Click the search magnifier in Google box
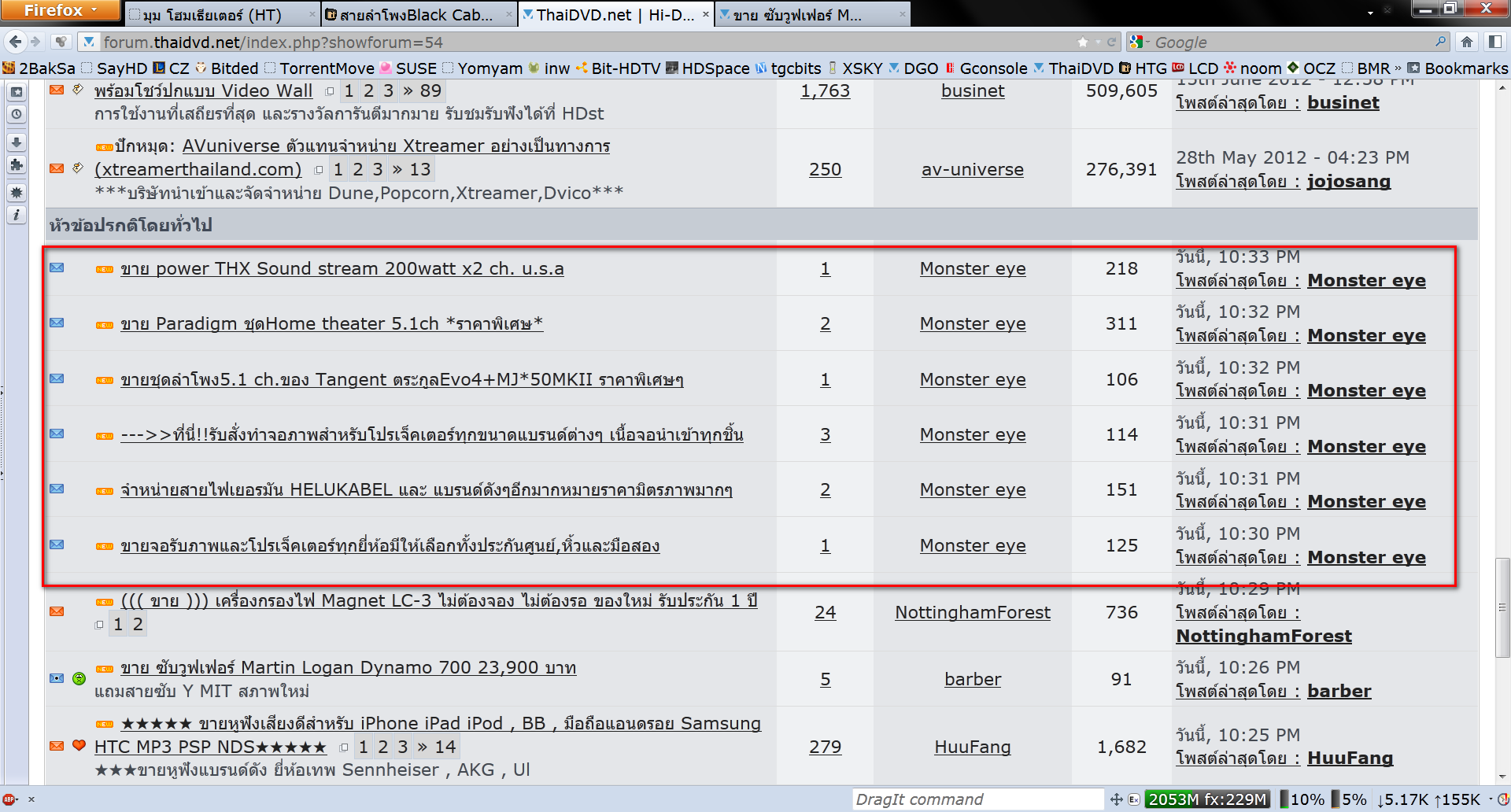 [x=1440, y=42]
